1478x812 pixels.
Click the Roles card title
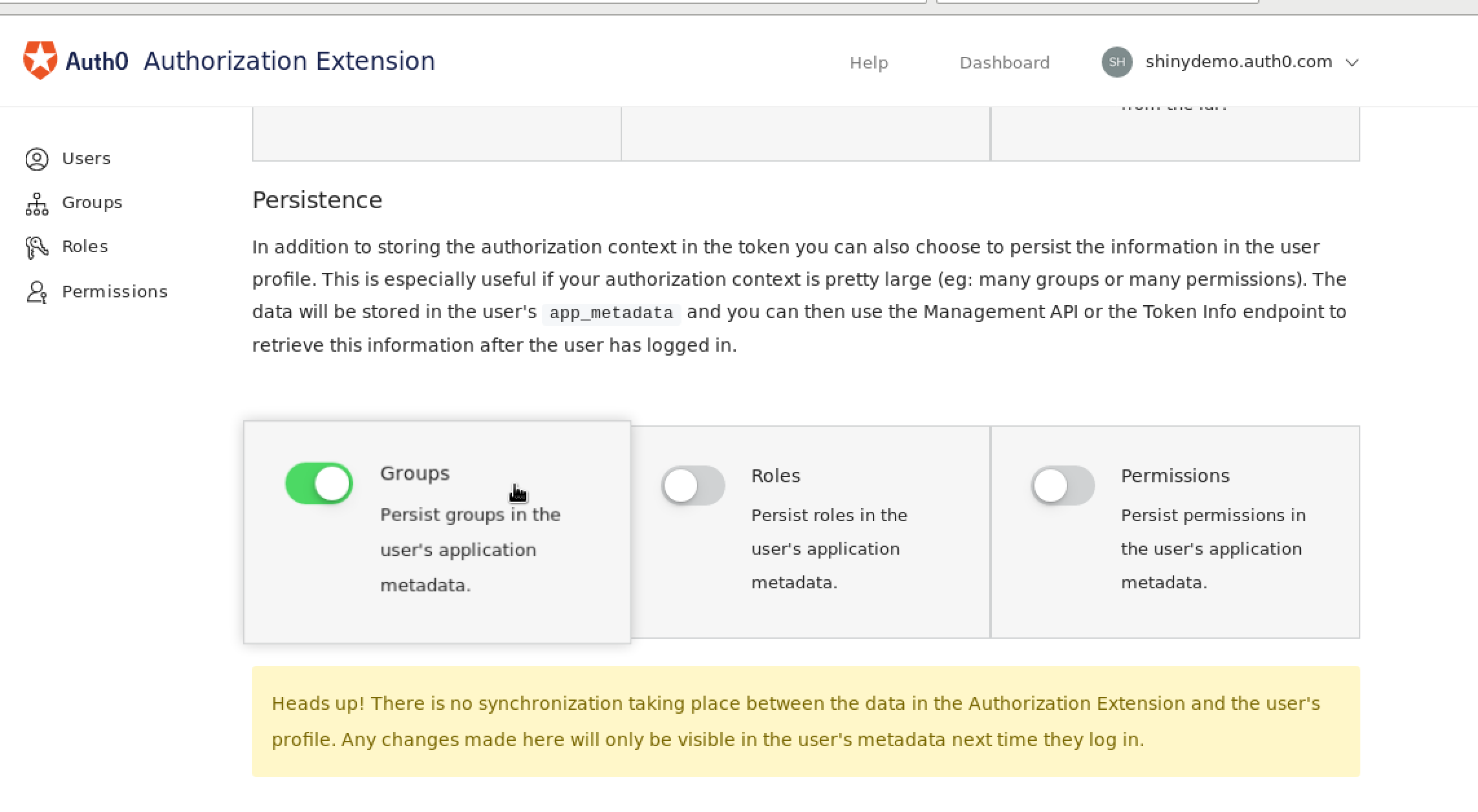[775, 476]
